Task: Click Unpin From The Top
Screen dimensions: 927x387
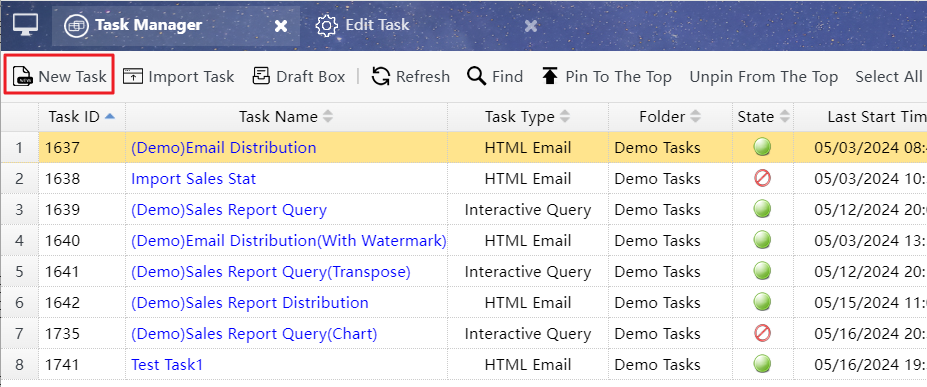Action: [x=763, y=77]
